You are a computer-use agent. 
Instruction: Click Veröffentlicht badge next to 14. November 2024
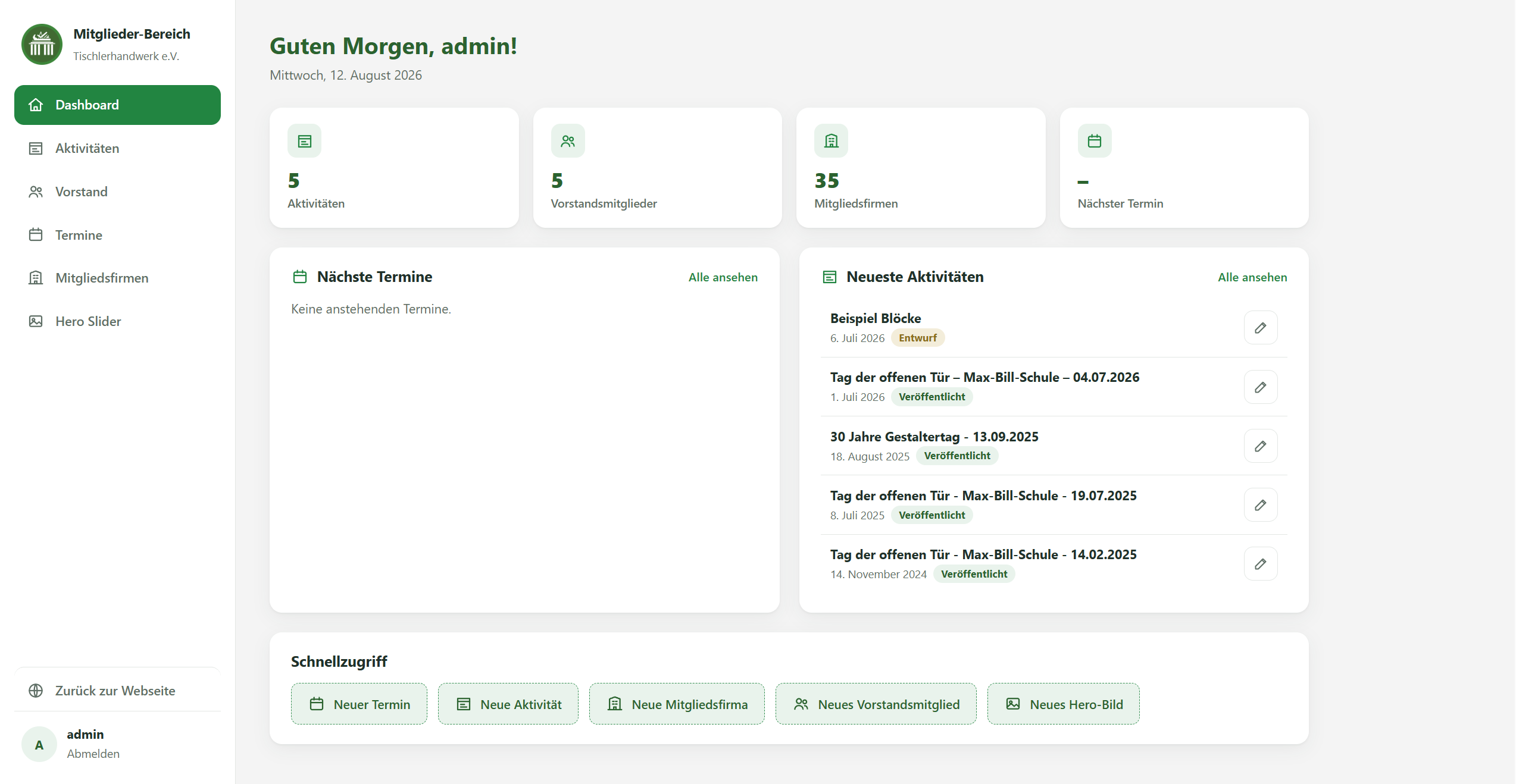[974, 574]
